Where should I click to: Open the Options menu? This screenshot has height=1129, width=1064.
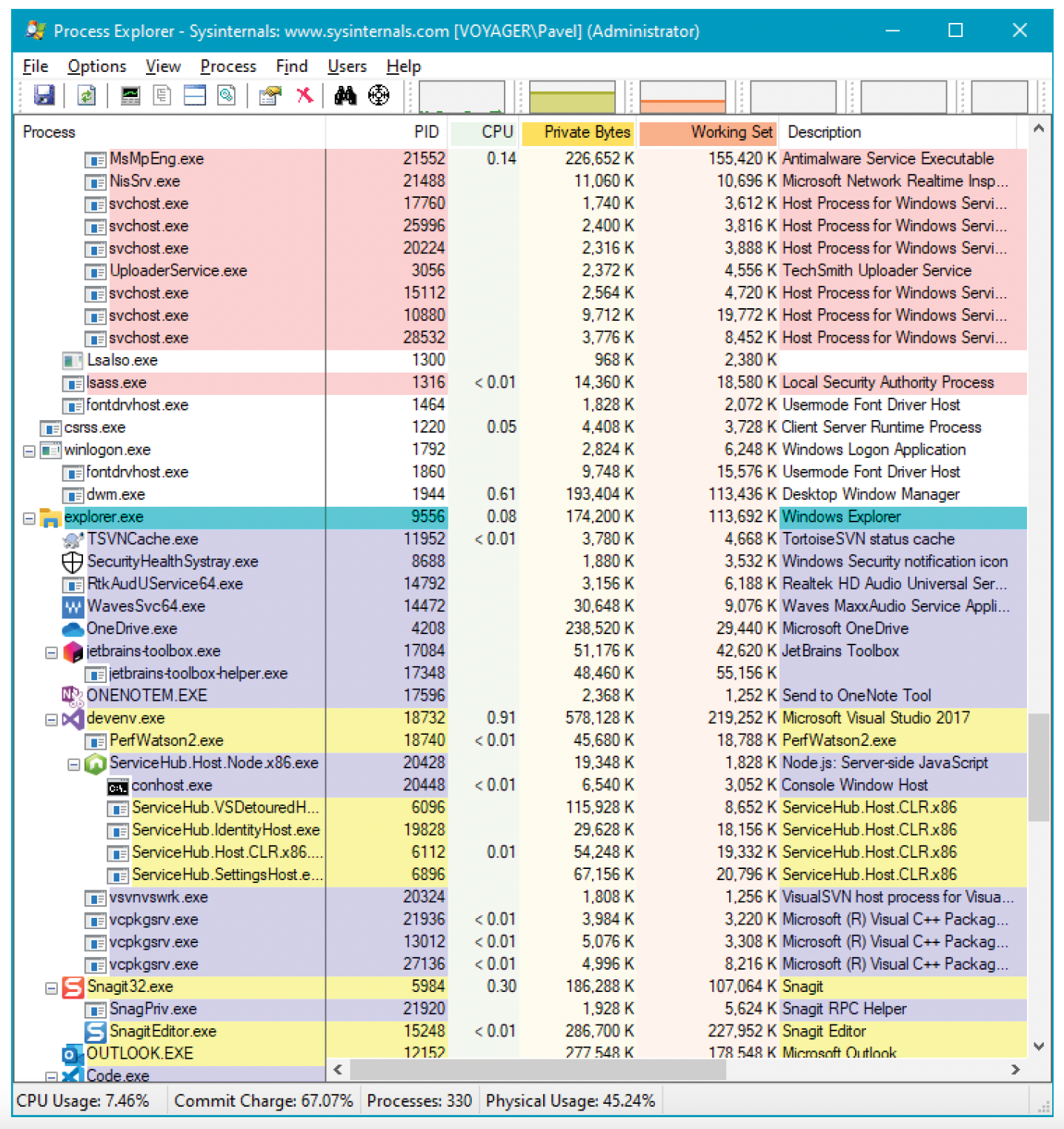(97, 66)
